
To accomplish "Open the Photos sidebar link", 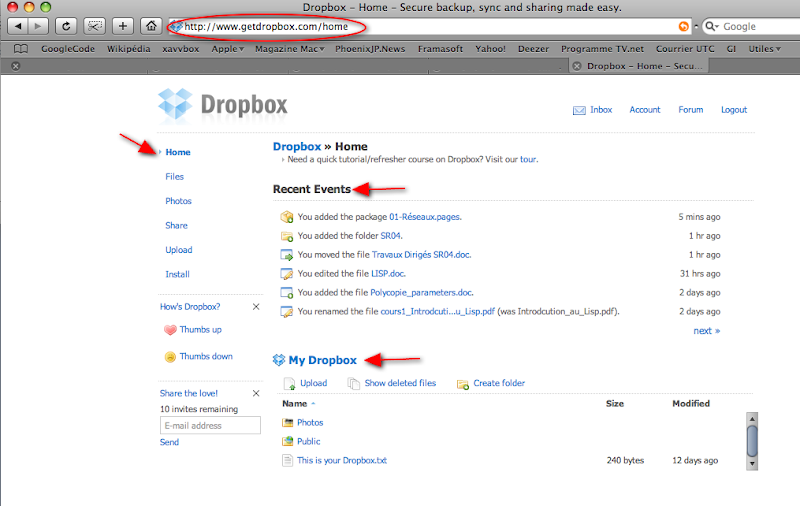I will [x=178, y=201].
